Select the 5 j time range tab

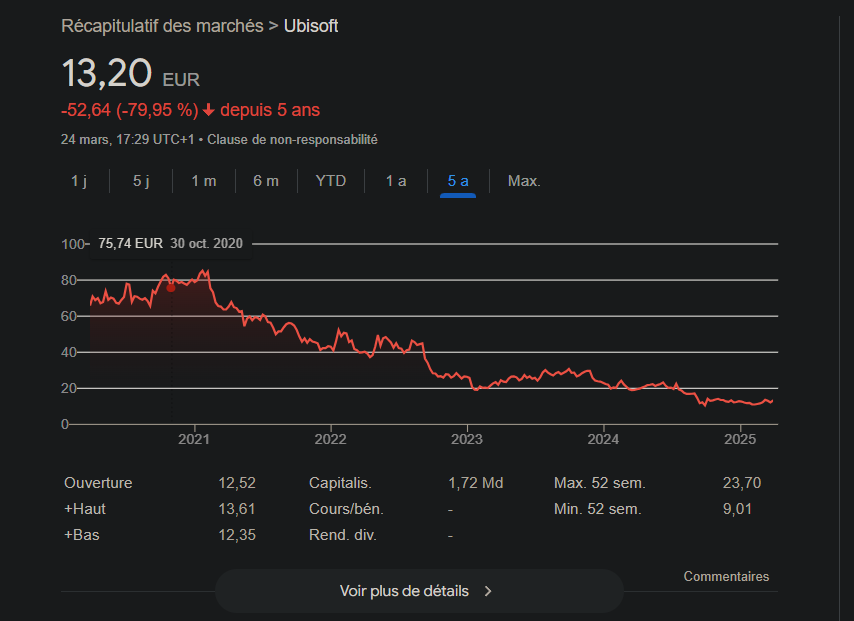coord(141,181)
